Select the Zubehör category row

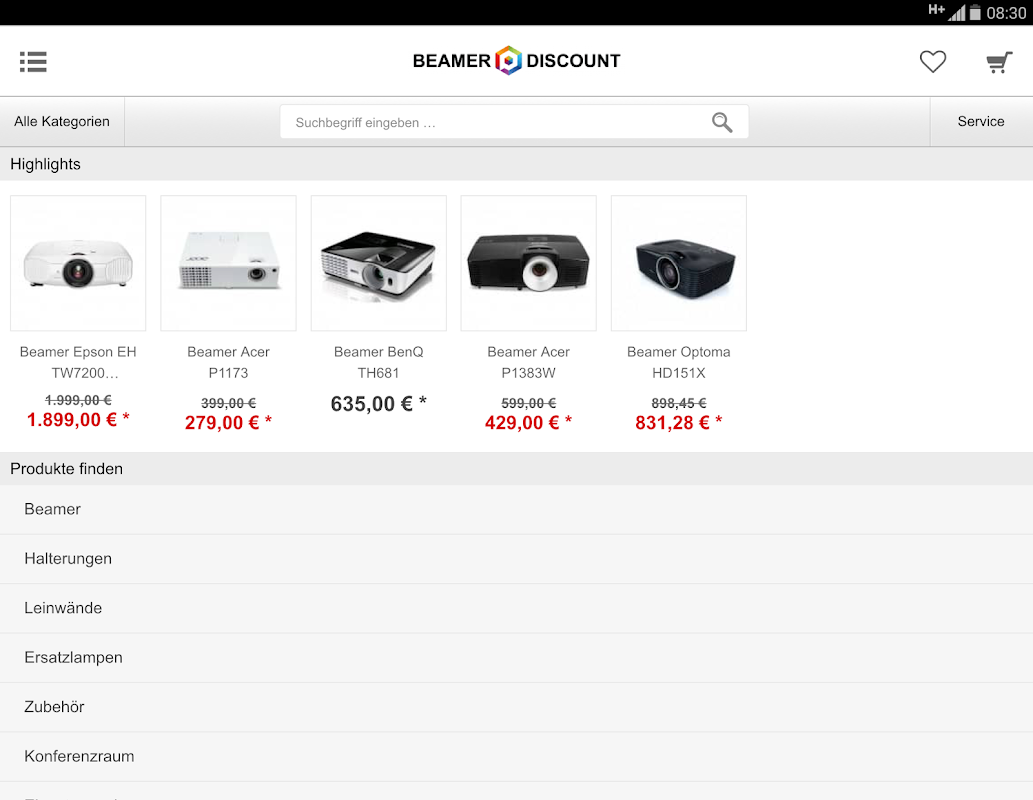(516, 707)
